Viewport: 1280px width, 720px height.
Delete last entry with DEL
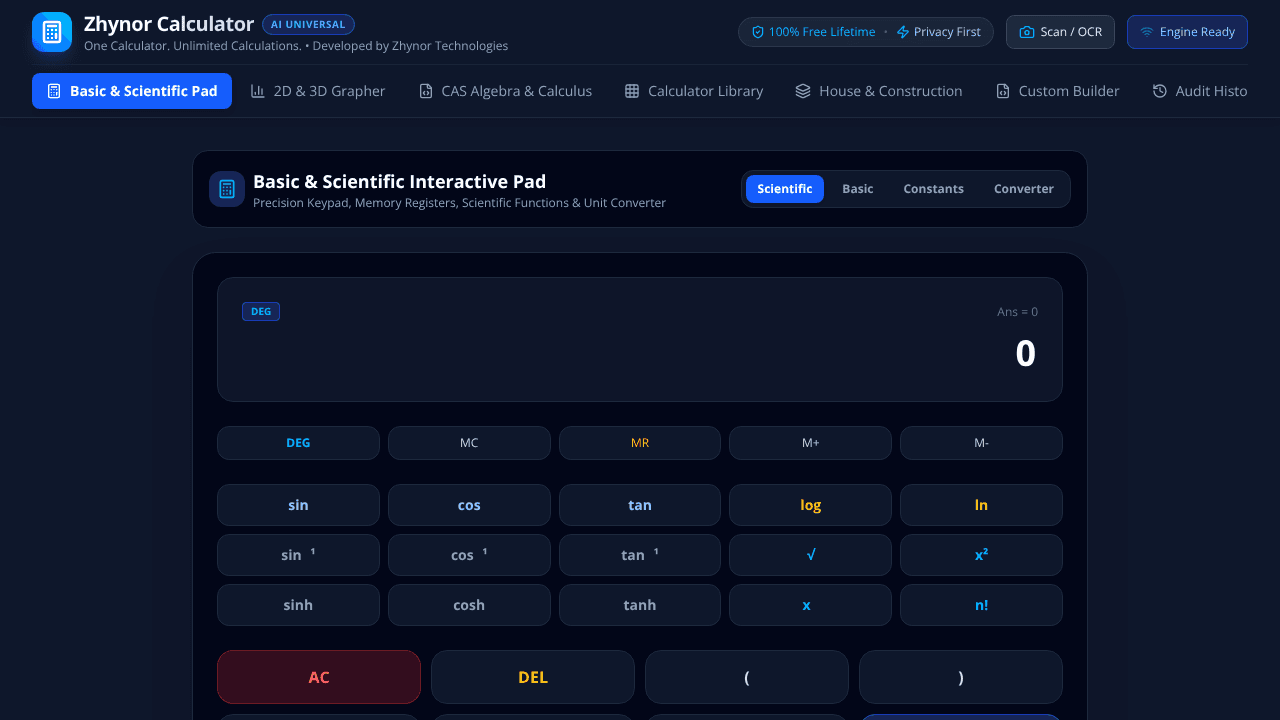533,677
